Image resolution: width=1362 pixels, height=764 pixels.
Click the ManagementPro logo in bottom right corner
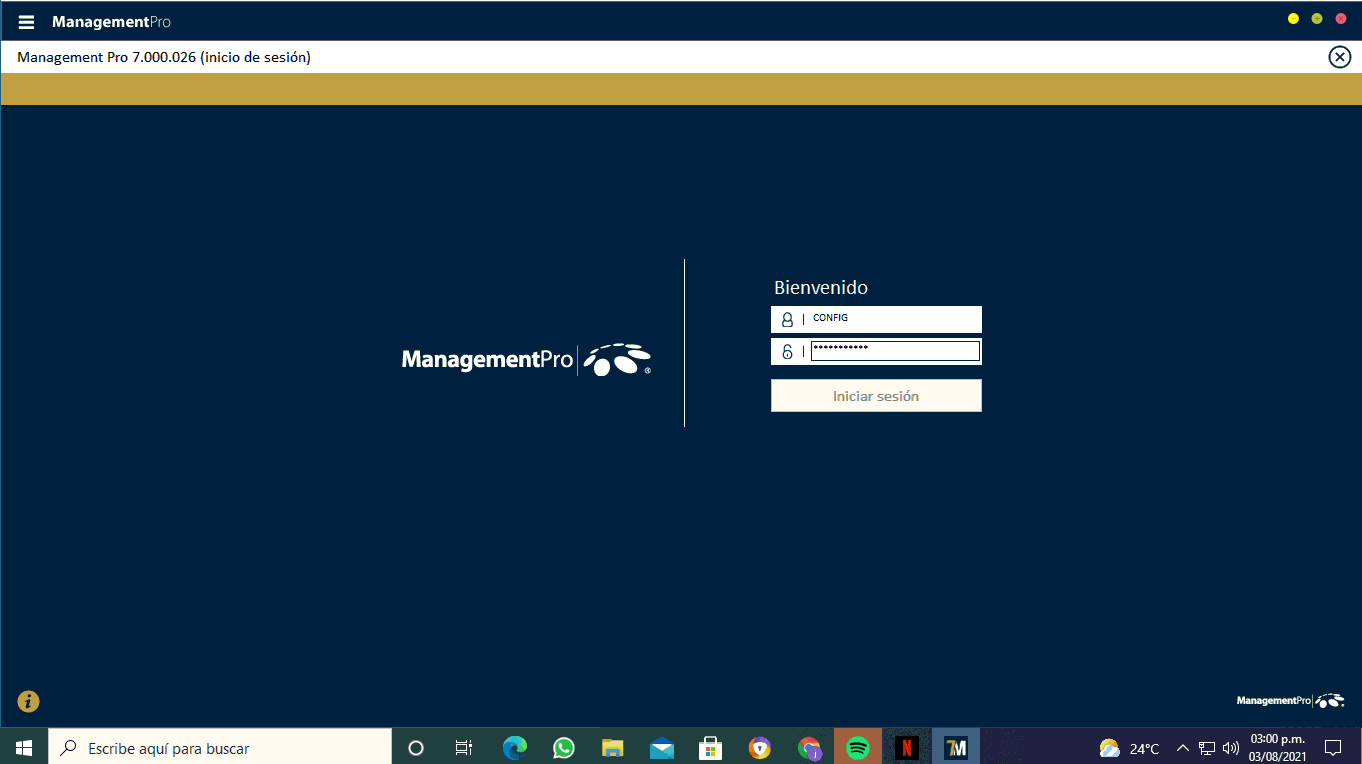[1289, 701]
